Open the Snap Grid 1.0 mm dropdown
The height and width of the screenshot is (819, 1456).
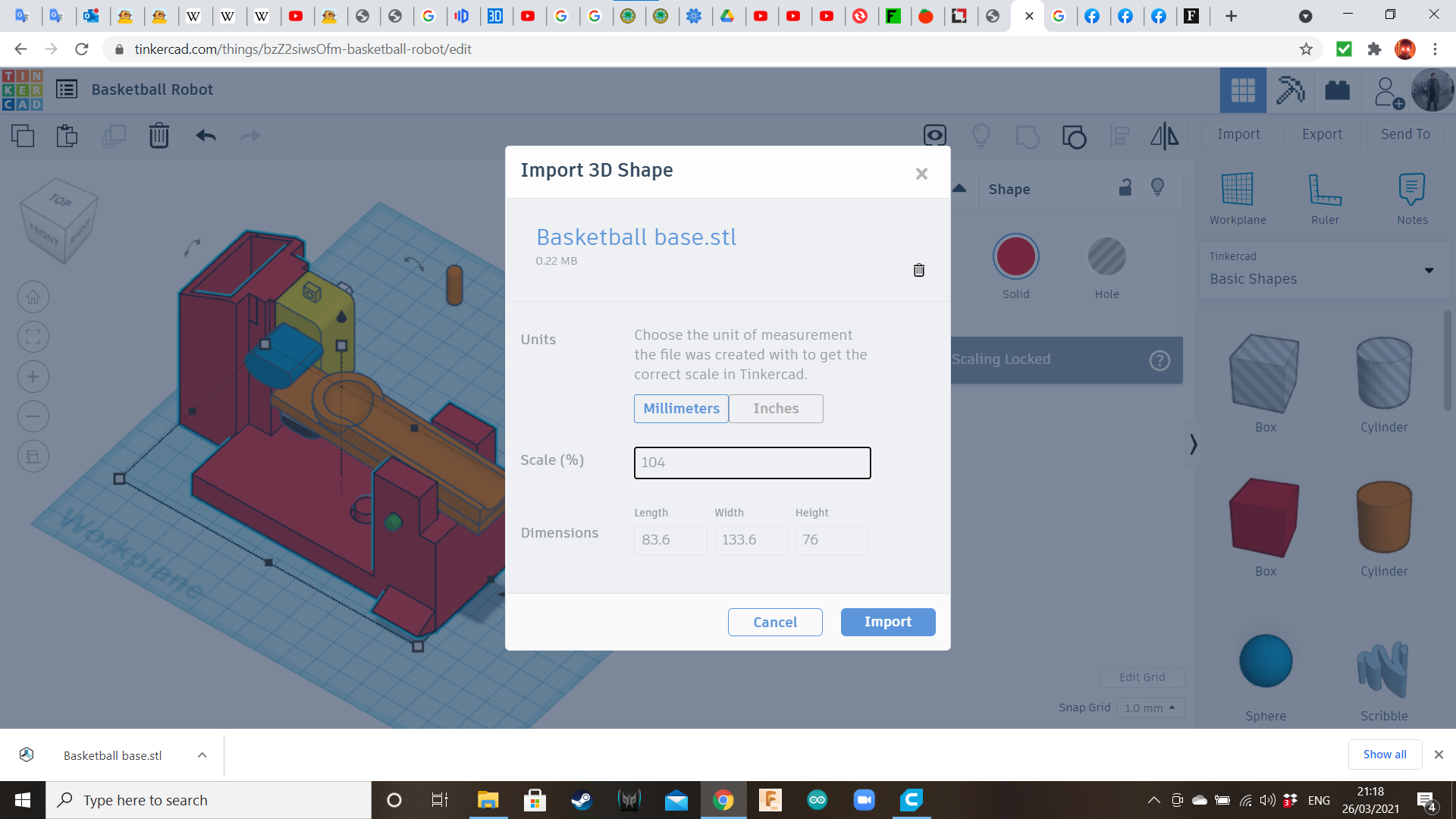pyautogui.click(x=1150, y=708)
